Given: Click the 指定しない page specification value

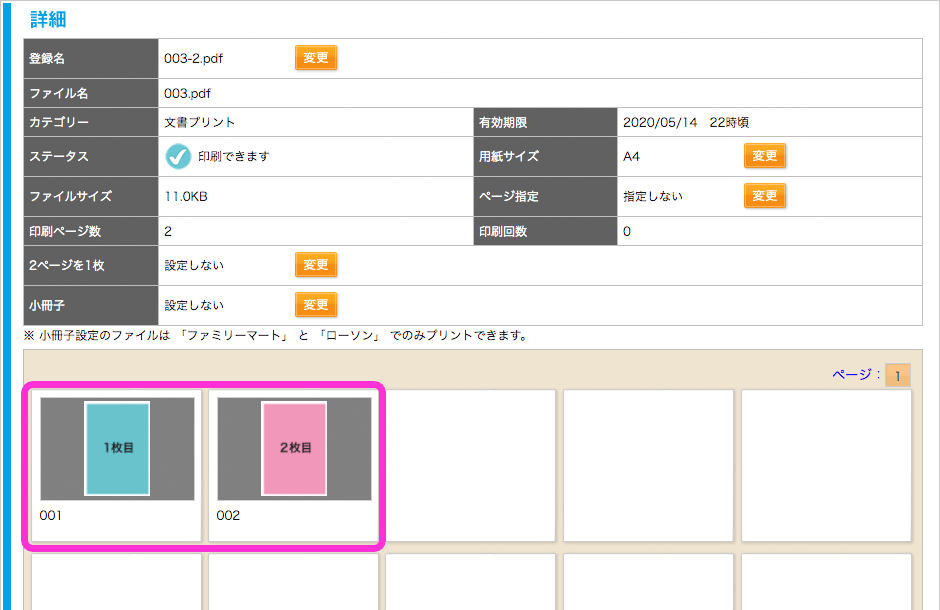Looking at the screenshot, I should (x=653, y=197).
